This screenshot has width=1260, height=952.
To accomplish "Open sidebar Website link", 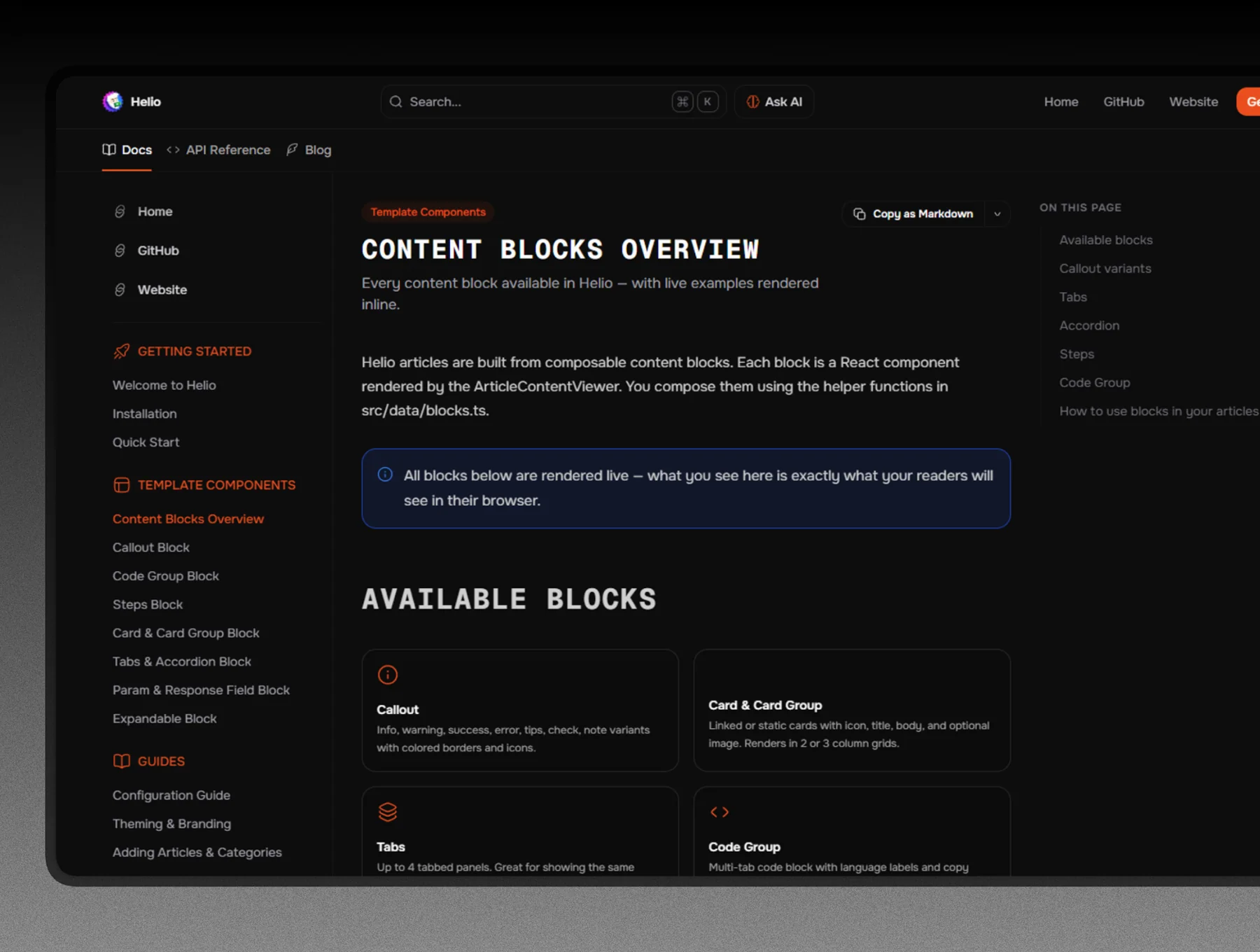I will tap(162, 290).
